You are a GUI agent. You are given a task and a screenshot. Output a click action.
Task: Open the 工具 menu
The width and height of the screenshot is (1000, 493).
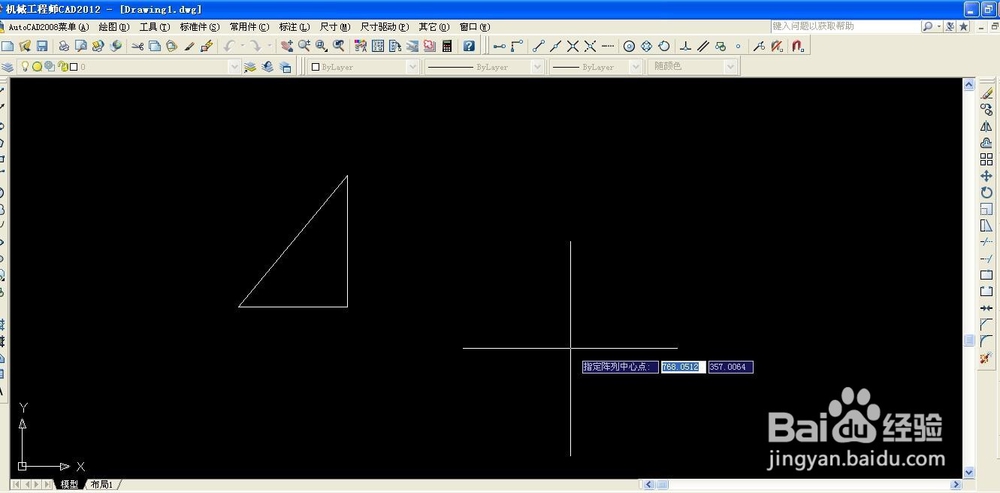pos(155,27)
